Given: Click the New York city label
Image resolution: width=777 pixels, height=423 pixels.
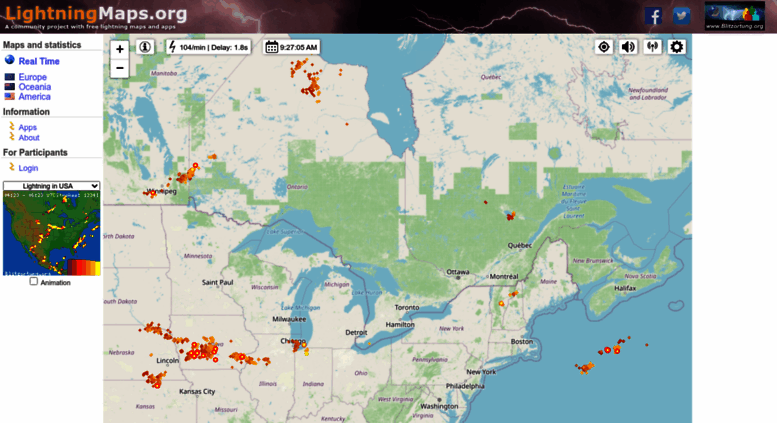Looking at the screenshot, I should [481, 372].
